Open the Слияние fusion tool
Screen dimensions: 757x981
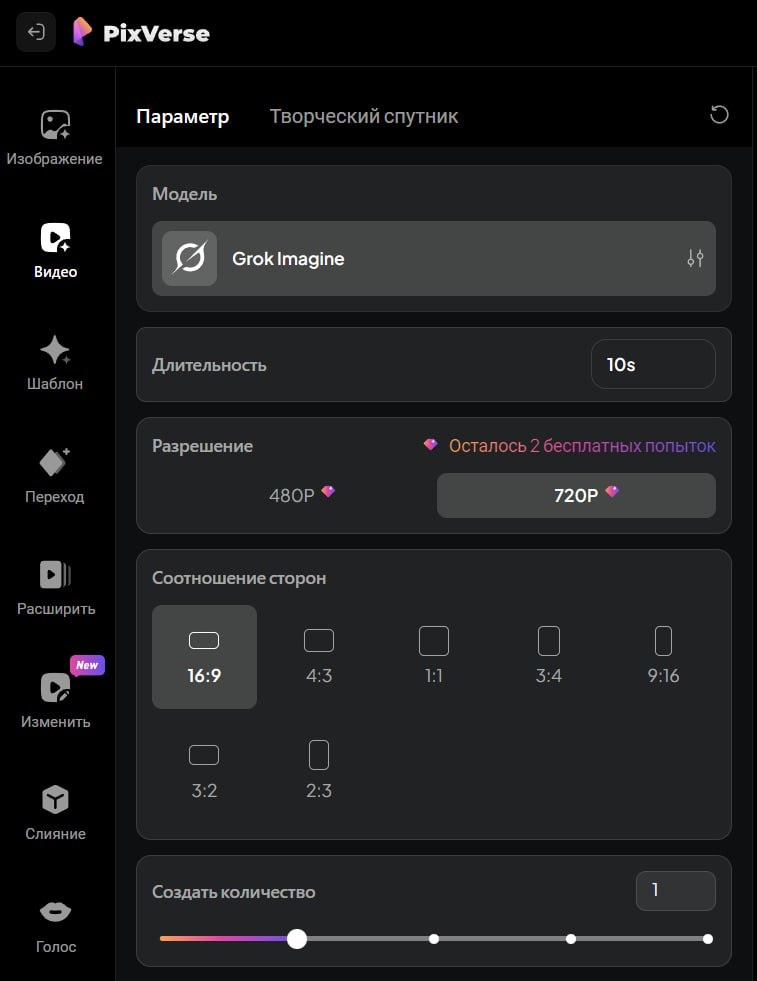tap(55, 812)
